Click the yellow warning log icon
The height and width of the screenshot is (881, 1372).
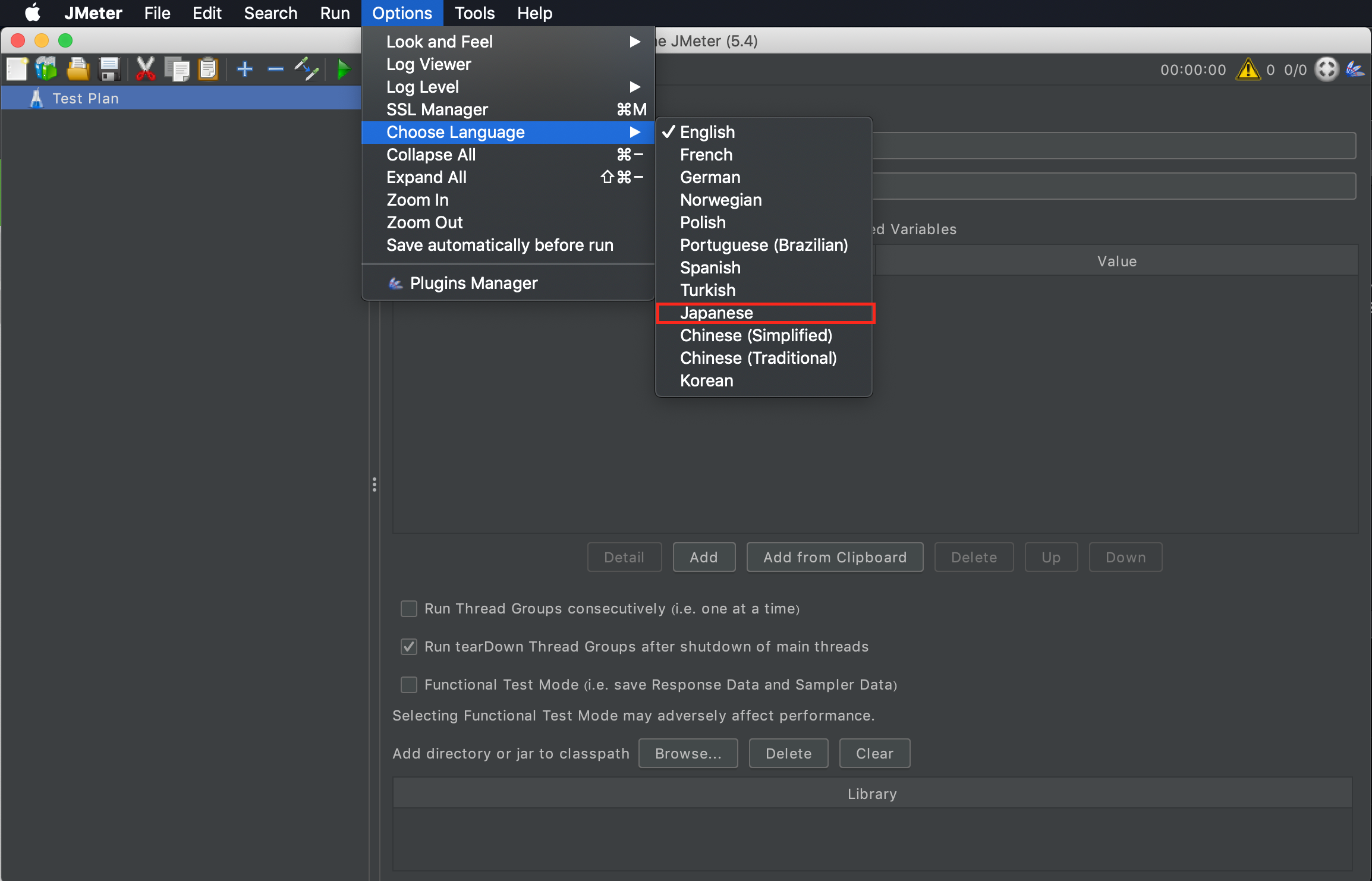point(1247,70)
